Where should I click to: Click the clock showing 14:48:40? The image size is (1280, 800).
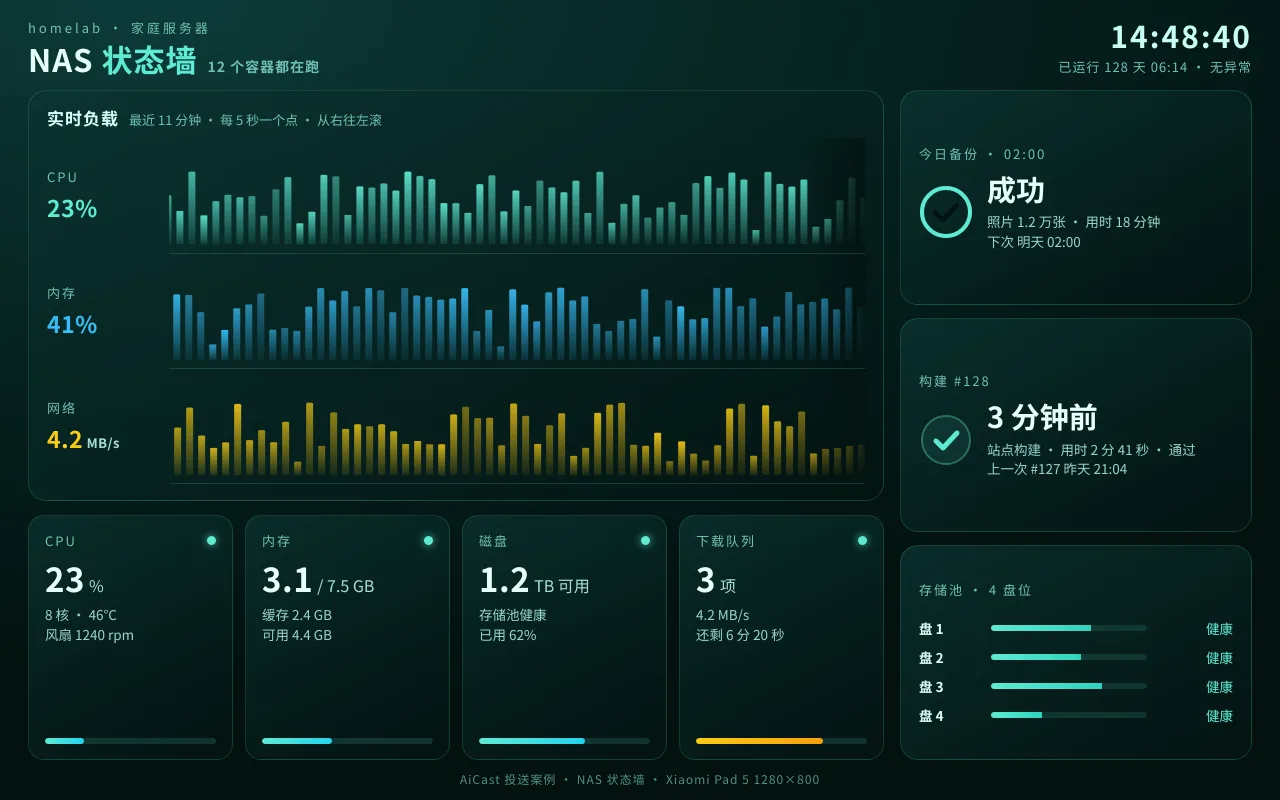pyautogui.click(x=1181, y=37)
